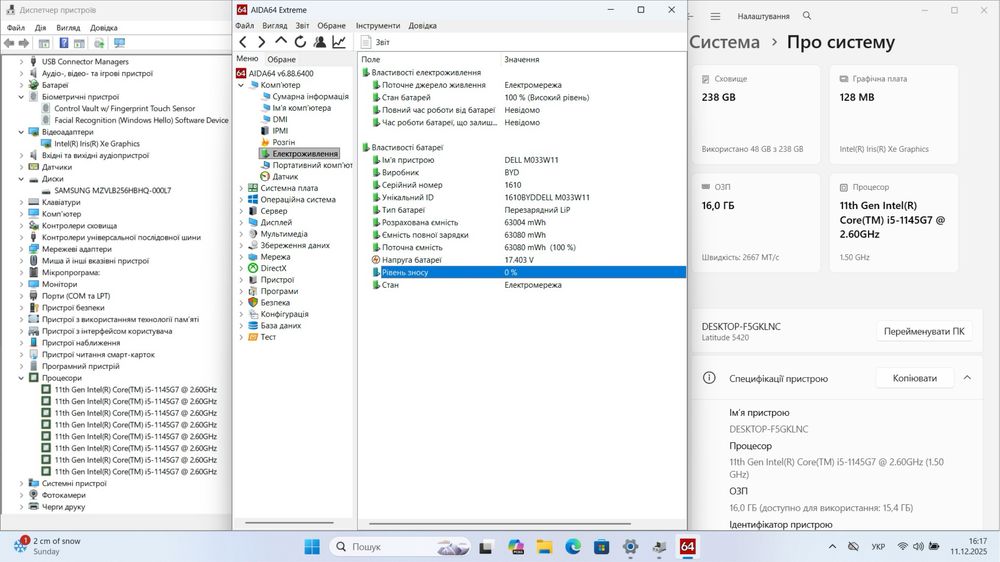Open weather widget 2 cm of snow
The image size is (1000, 562).
pos(48,546)
